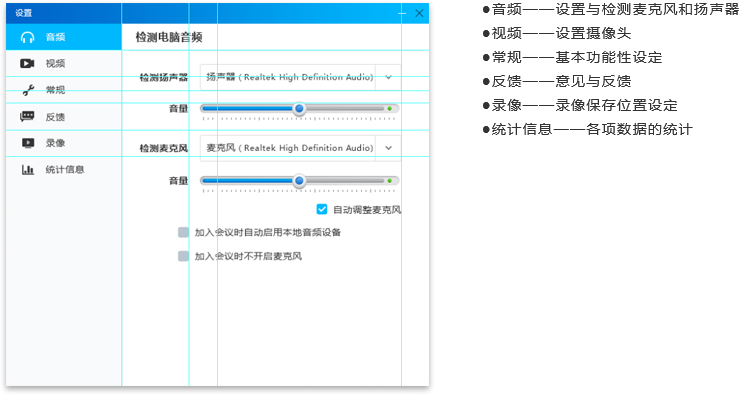
Task: Enable 加入会议时自动启用本地音频设备 checkbox
Action: point(183,232)
